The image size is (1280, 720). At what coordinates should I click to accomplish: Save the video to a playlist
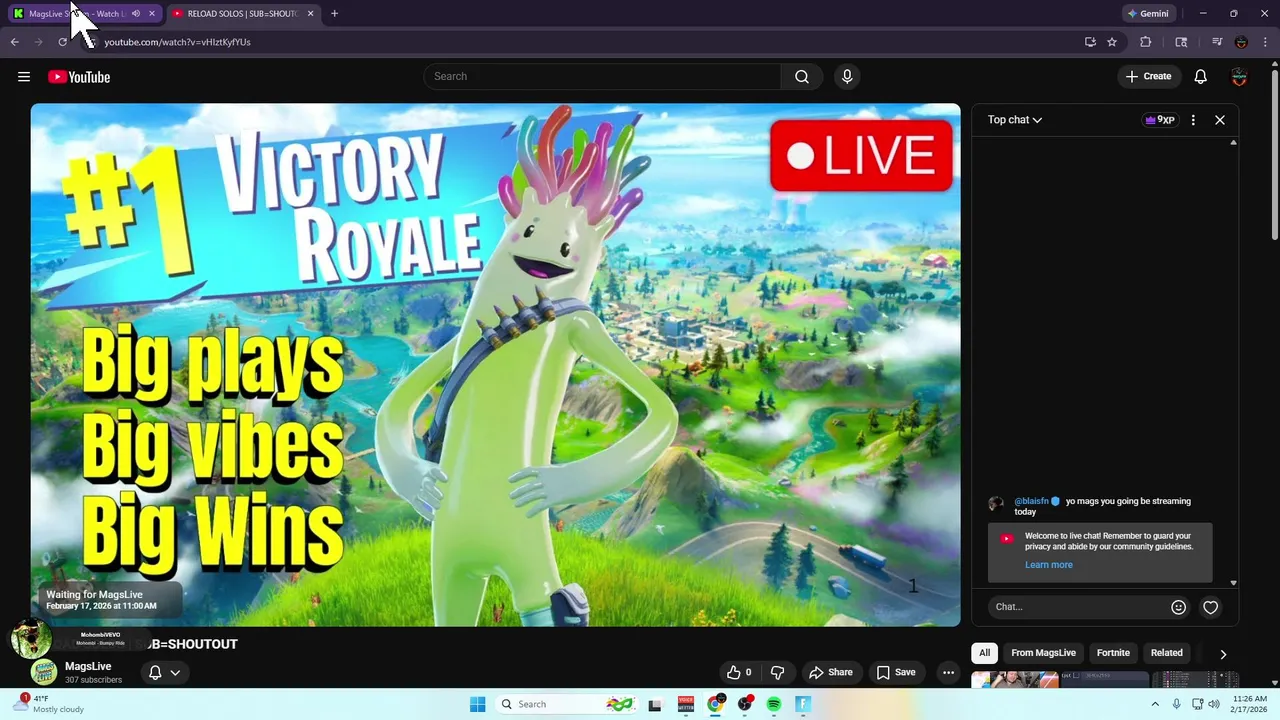tap(896, 672)
